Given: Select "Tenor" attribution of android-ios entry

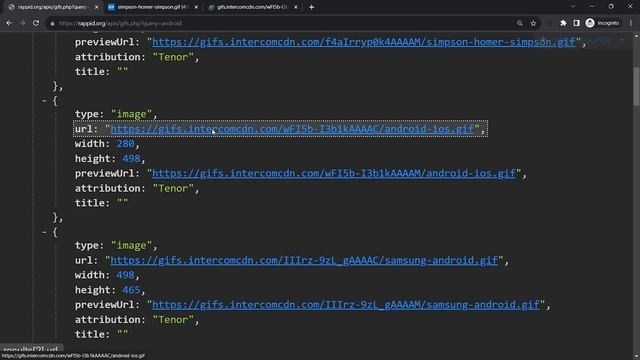Looking at the screenshot, I should point(173,189).
